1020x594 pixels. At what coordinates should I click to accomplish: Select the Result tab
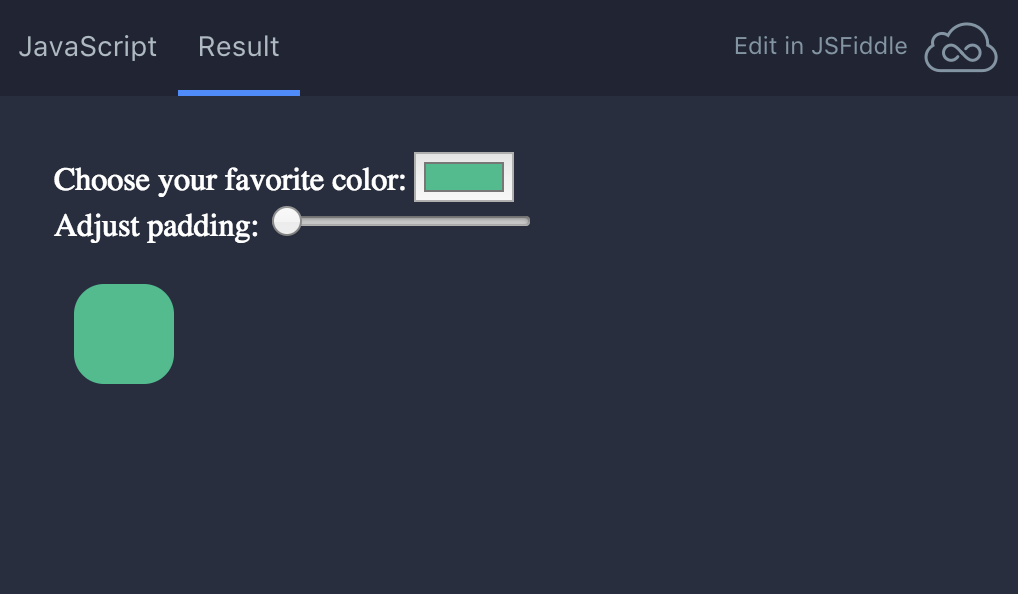(239, 47)
